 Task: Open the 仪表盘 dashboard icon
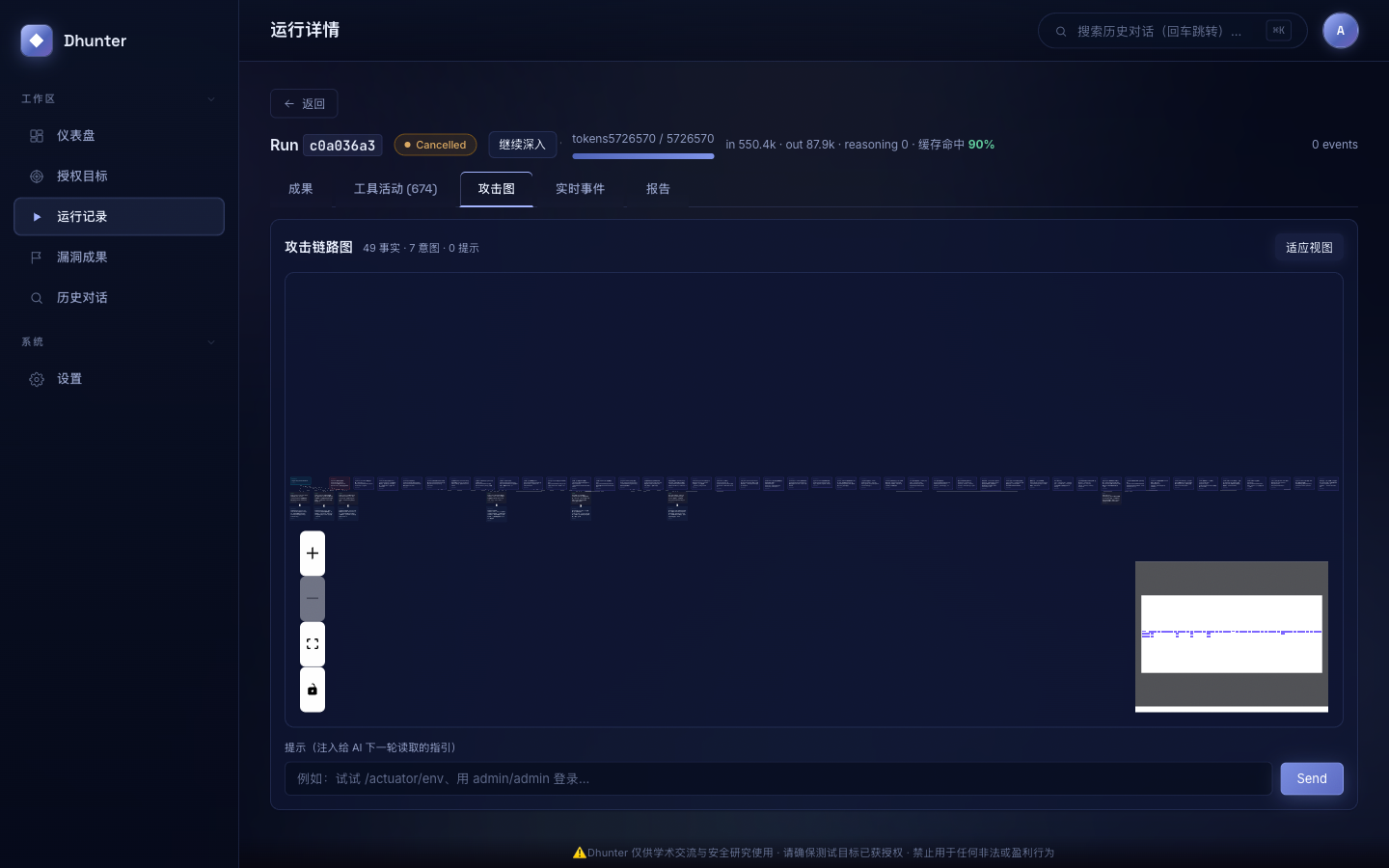pos(37,136)
